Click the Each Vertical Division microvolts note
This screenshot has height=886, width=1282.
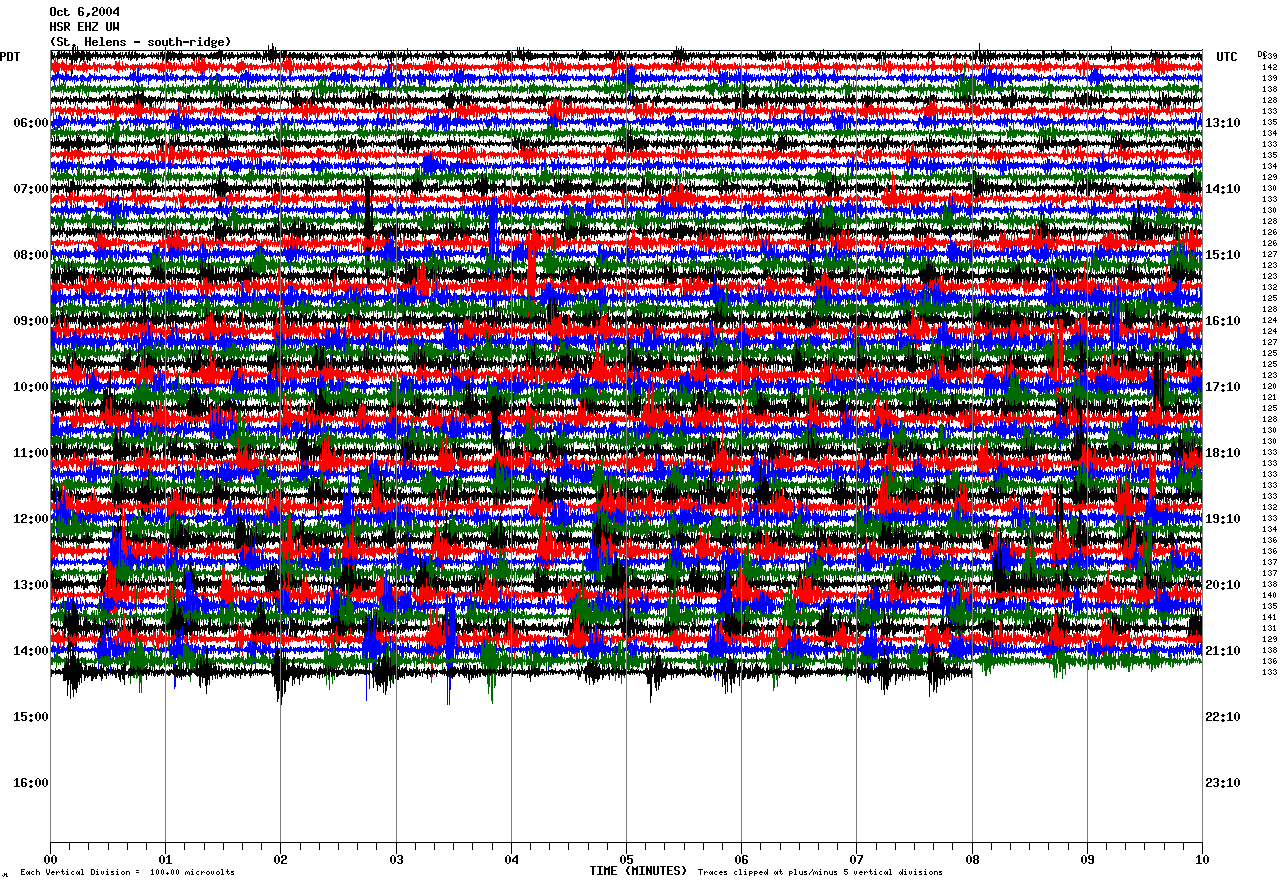click(127, 873)
